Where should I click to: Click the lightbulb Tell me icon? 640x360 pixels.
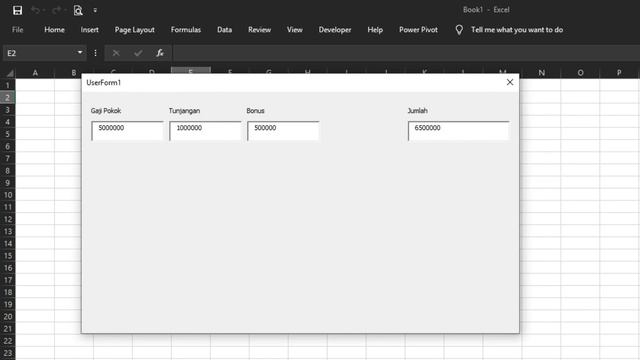pyautogui.click(x=459, y=30)
